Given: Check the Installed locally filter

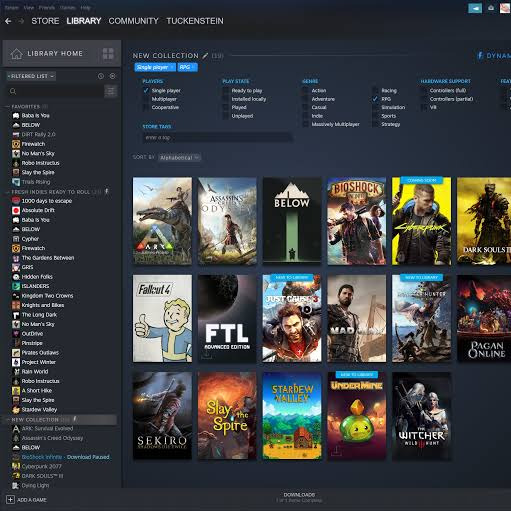Looking at the screenshot, I should (x=226, y=99).
